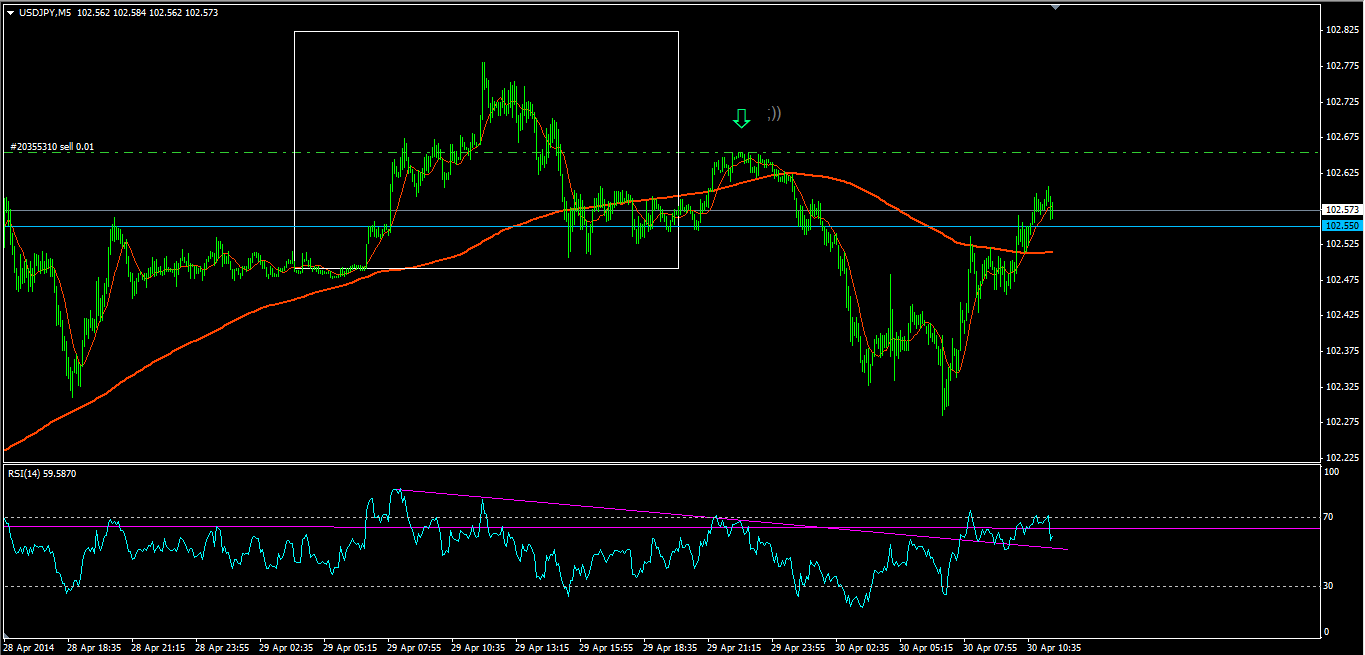Select the green down arrow chart object
Viewport: 1365px width, 655px height.
741,119
